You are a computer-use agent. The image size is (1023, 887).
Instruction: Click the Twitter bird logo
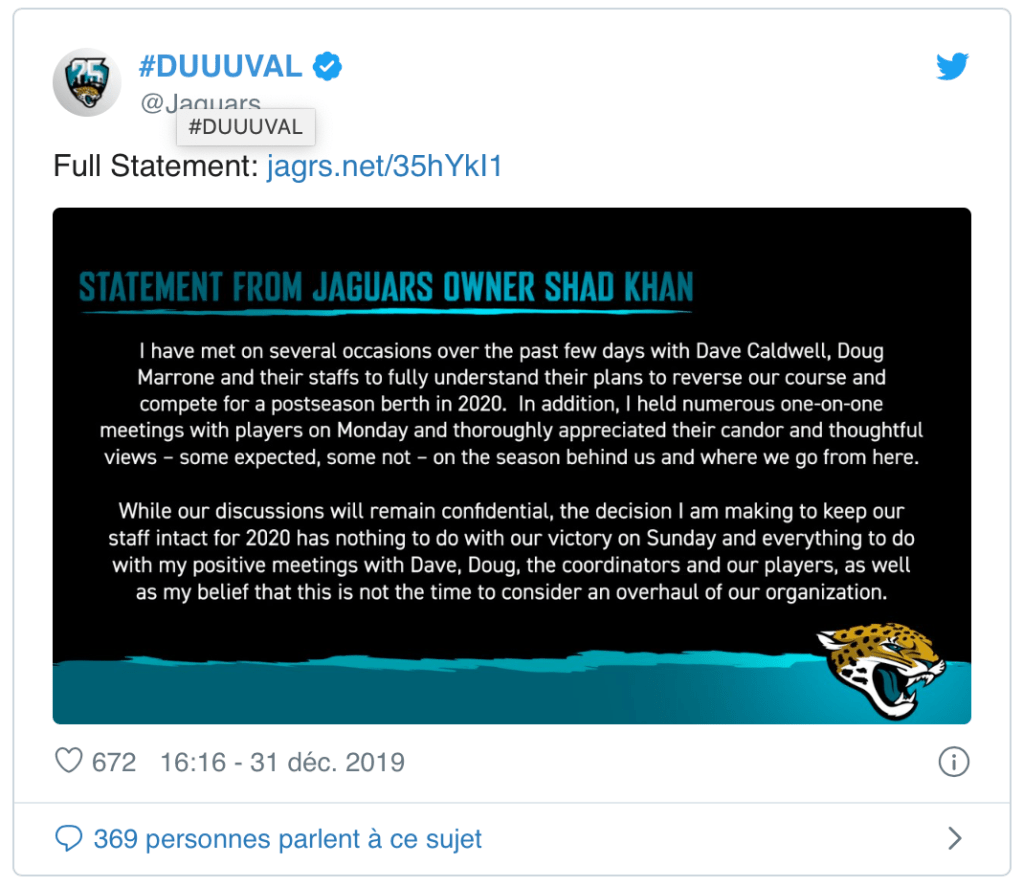[952, 67]
